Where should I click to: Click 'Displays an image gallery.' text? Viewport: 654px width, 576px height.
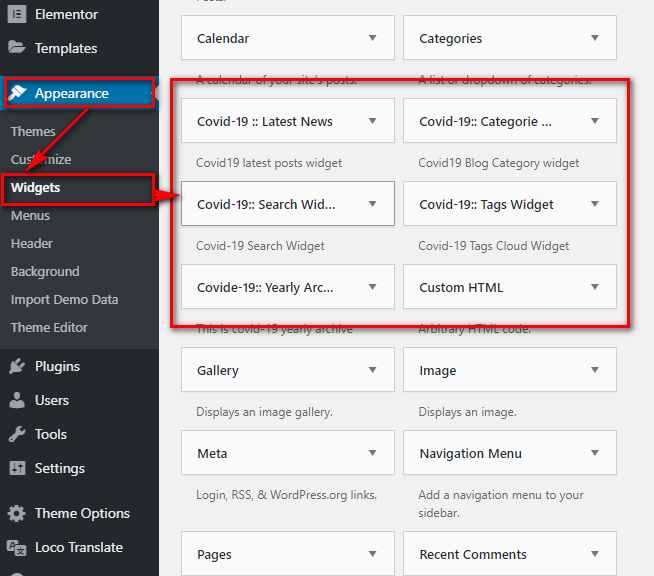click(x=264, y=412)
